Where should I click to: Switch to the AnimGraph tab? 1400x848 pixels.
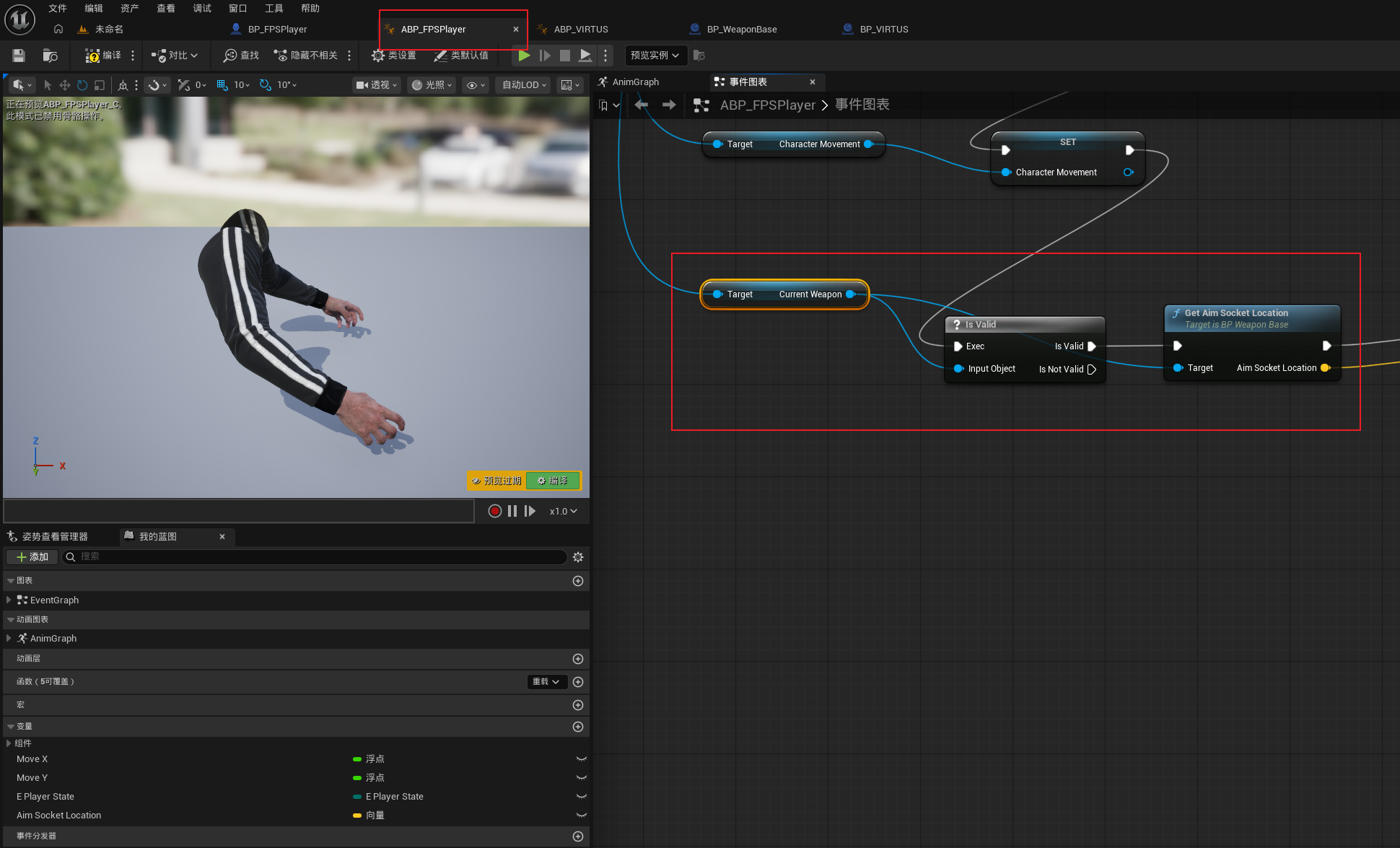(x=636, y=82)
